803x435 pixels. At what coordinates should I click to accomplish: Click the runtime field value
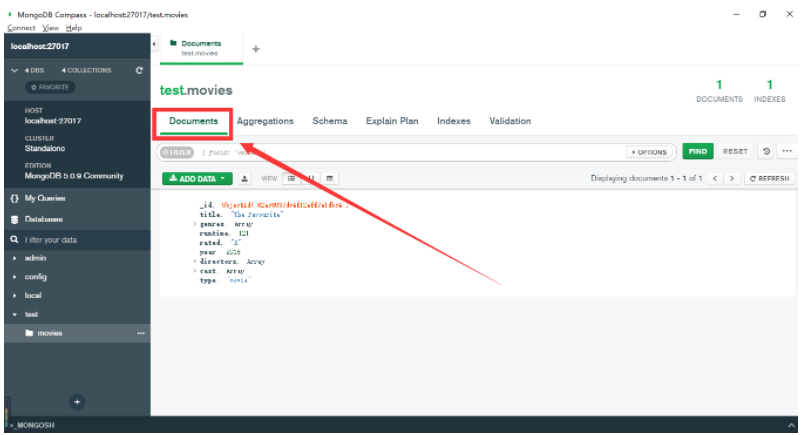click(x=244, y=234)
